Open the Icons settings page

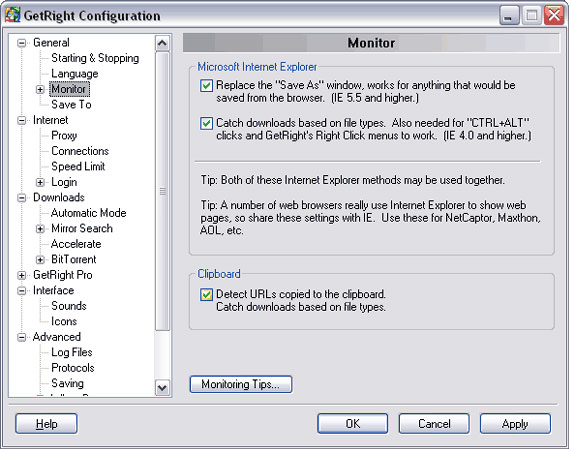point(64,322)
